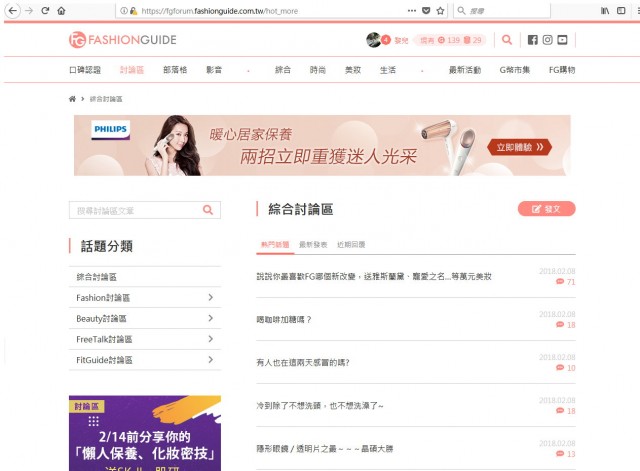Click the forum search magnifier icon

click(208, 210)
